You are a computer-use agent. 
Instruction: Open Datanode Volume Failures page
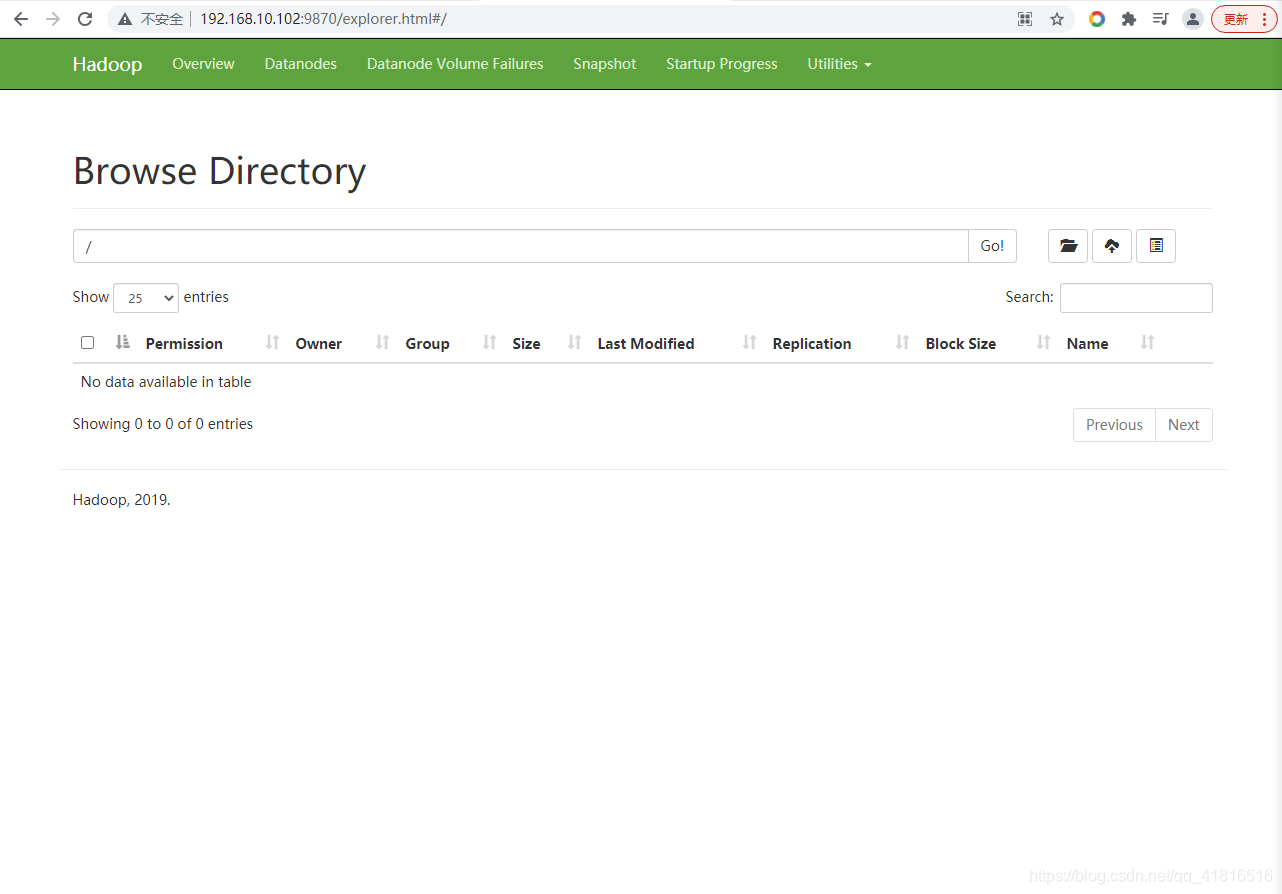tap(455, 64)
